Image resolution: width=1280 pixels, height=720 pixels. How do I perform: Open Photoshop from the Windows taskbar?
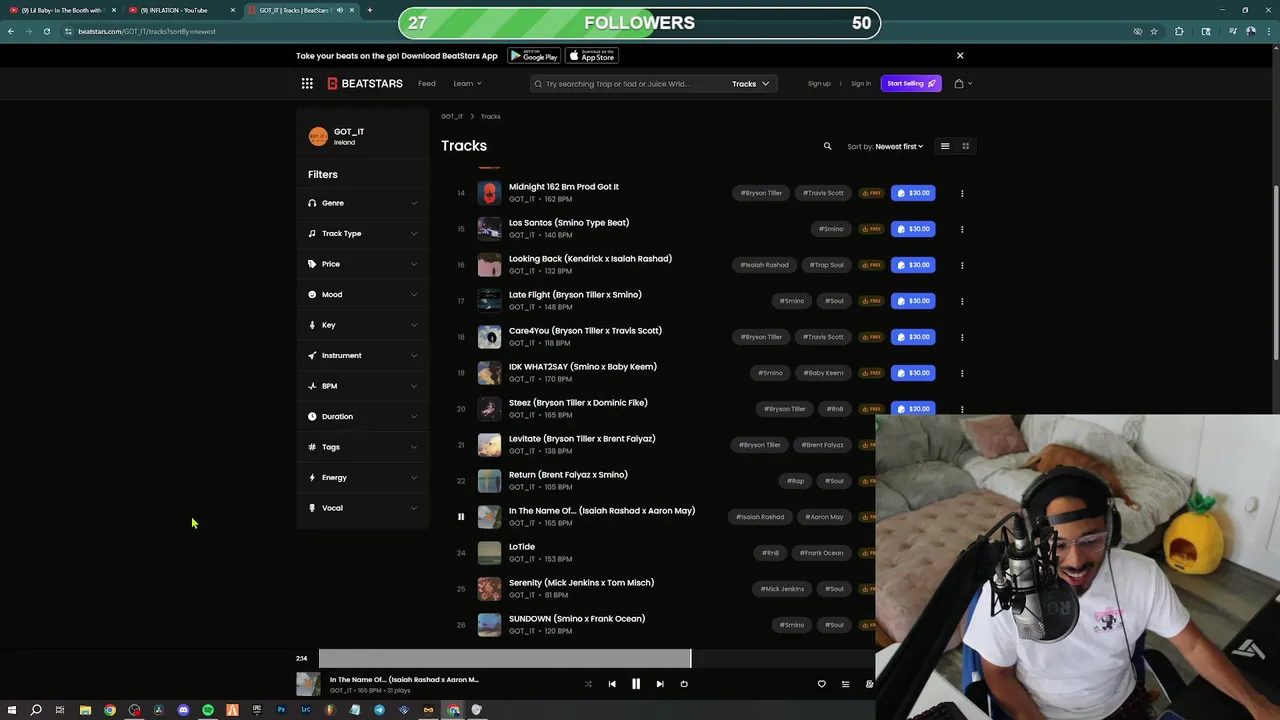click(281, 710)
